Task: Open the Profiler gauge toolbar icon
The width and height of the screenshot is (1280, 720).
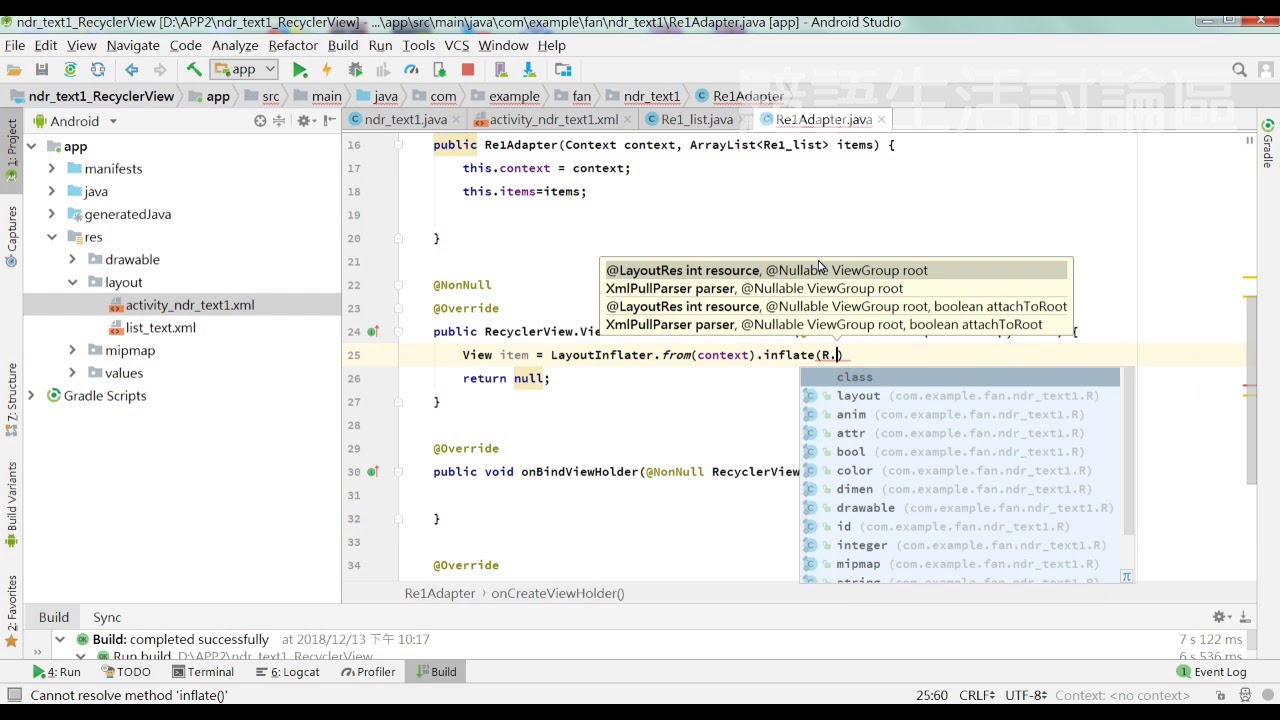Action: (411, 70)
